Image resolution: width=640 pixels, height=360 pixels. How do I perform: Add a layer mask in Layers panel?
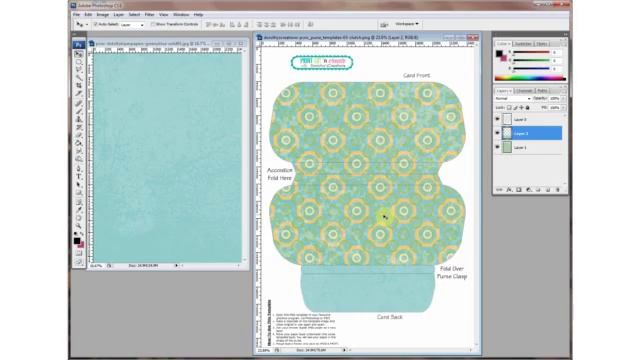(519, 190)
